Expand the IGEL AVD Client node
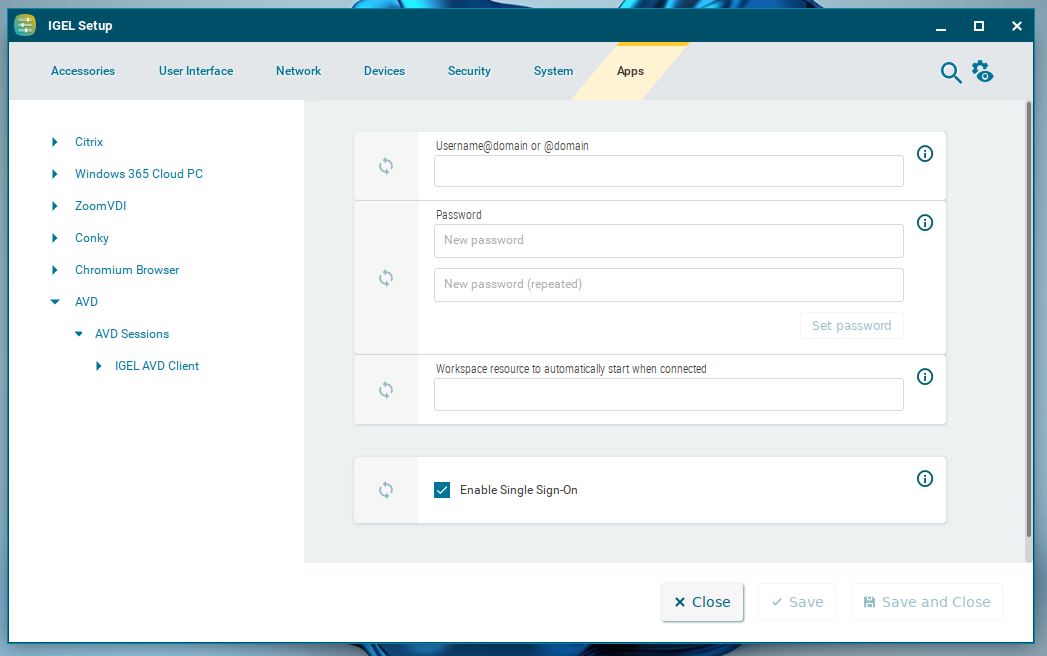This screenshot has width=1047, height=656. click(99, 365)
